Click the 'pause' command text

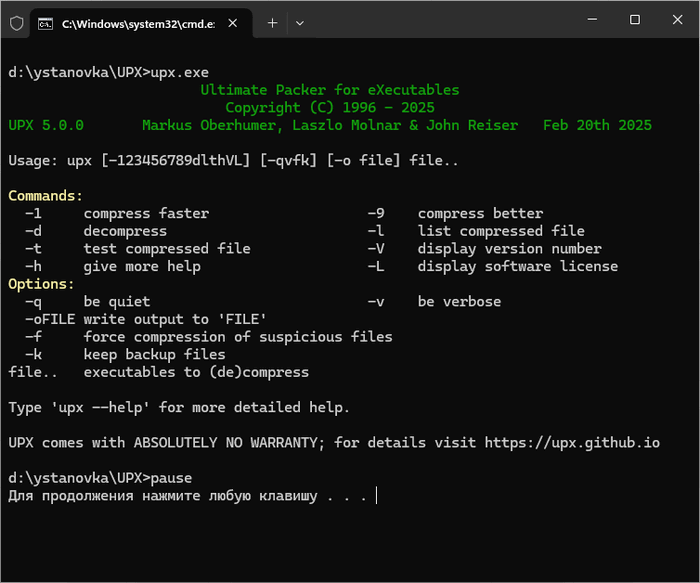coord(171,478)
